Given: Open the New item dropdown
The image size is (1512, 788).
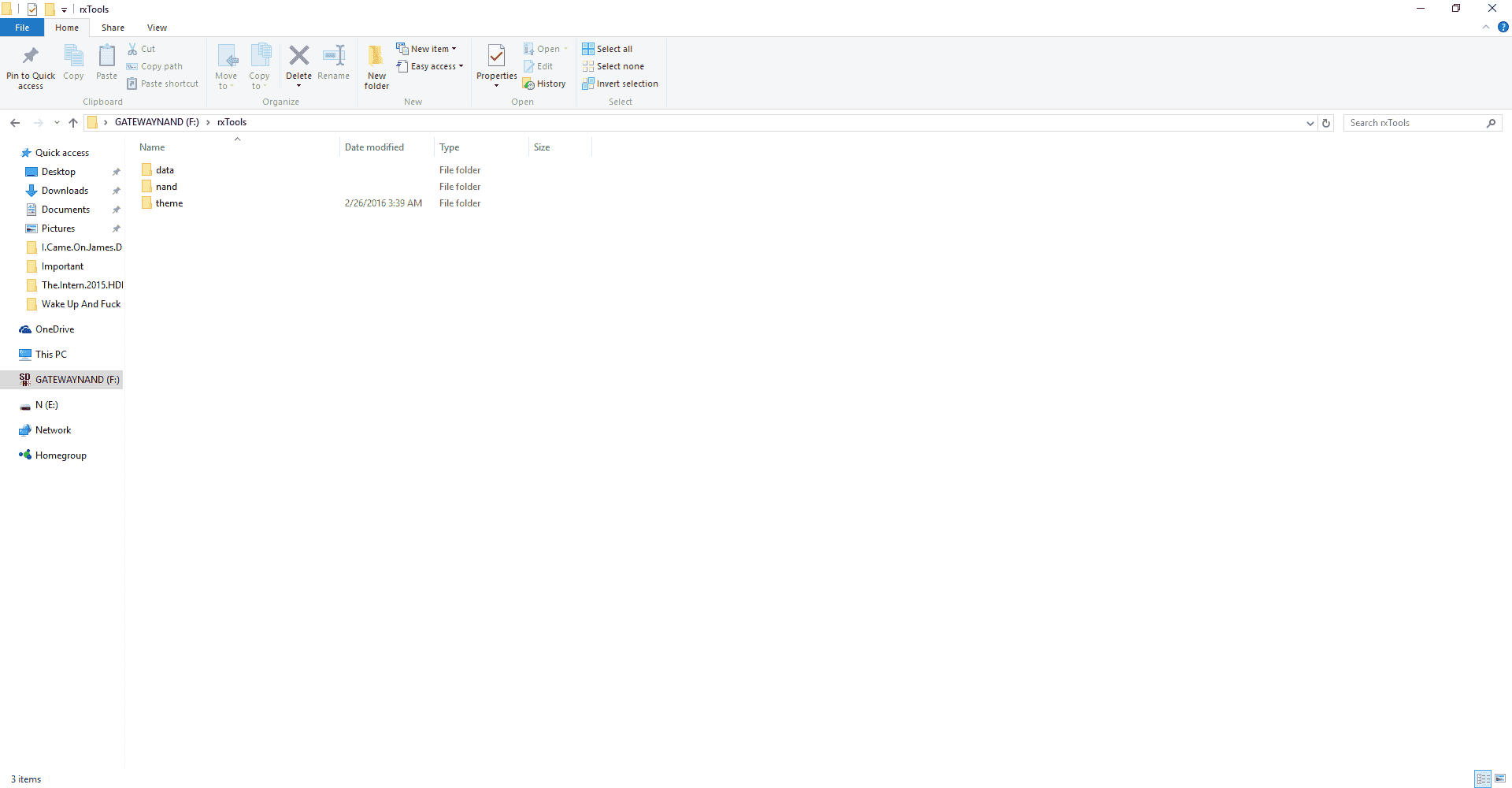Looking at the screenshot, I should pos(426,49).
